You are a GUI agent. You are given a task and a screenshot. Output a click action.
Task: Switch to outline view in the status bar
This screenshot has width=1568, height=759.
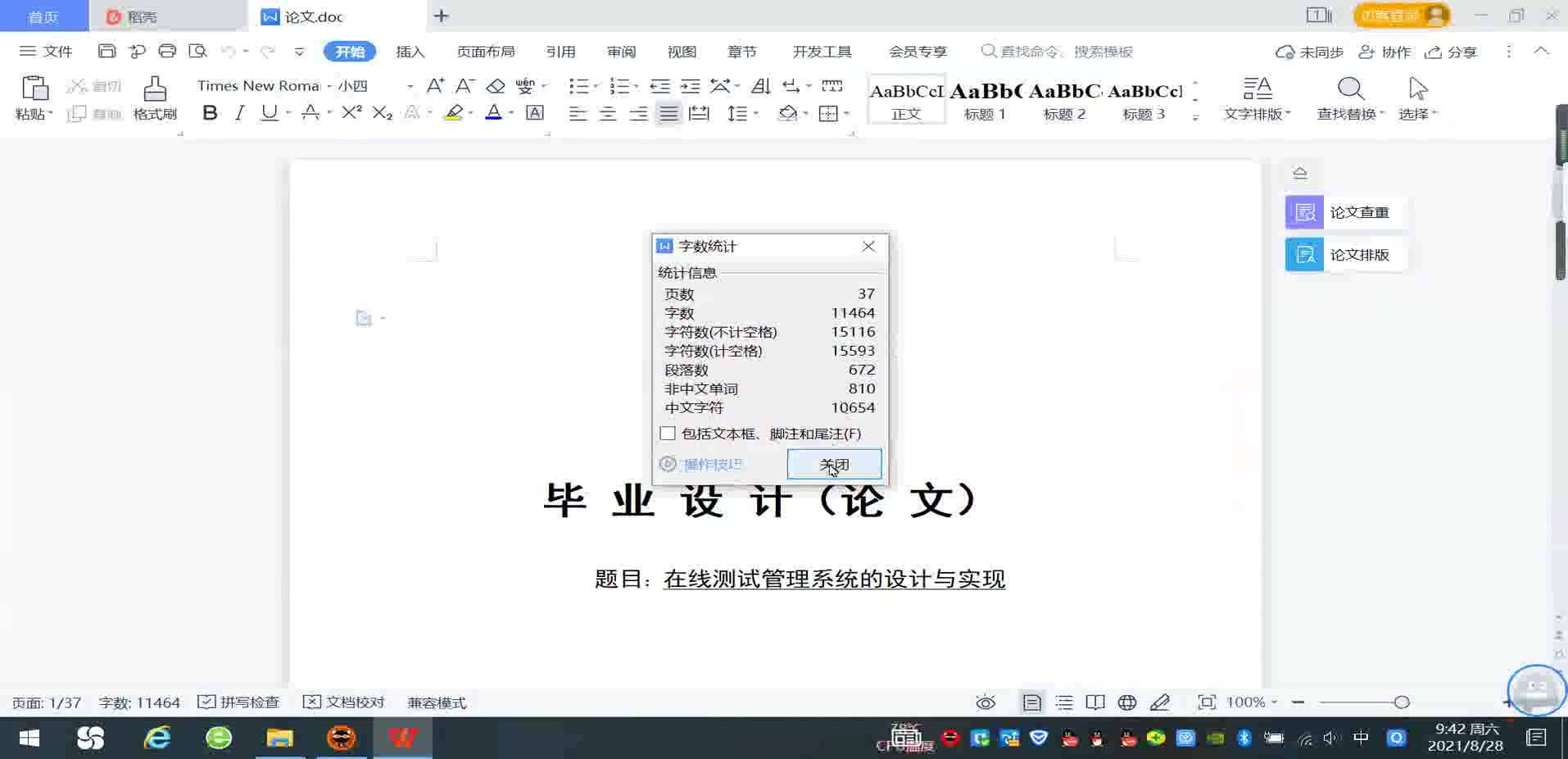coord(1064,702)
